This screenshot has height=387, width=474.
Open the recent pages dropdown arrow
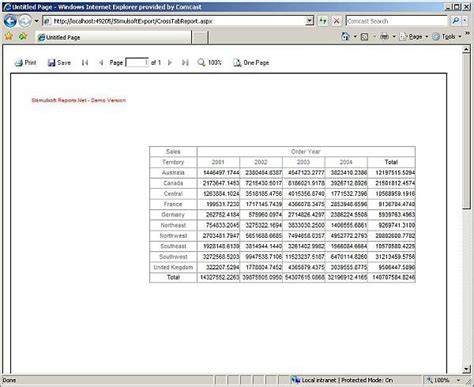(x=36, y=21)
